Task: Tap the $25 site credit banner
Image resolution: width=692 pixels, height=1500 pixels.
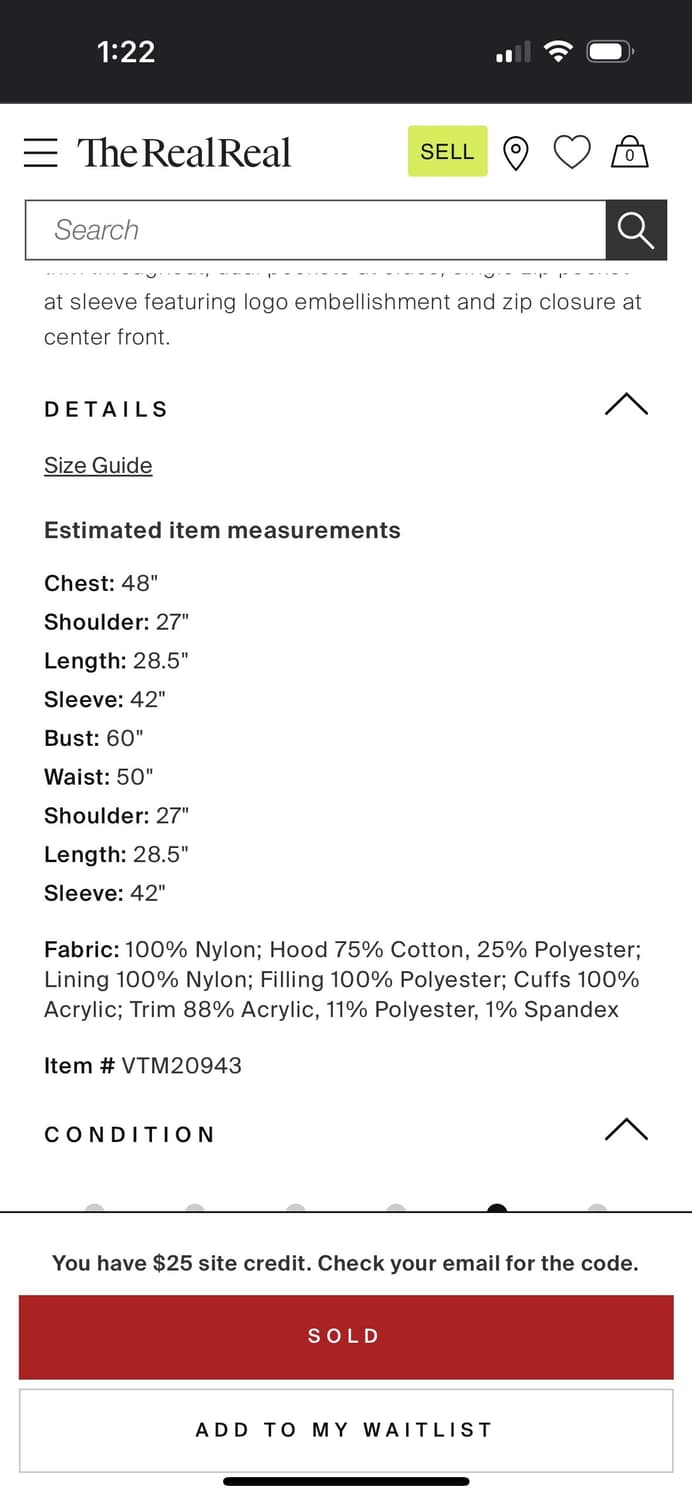Action: click(x=345, y=1263)
